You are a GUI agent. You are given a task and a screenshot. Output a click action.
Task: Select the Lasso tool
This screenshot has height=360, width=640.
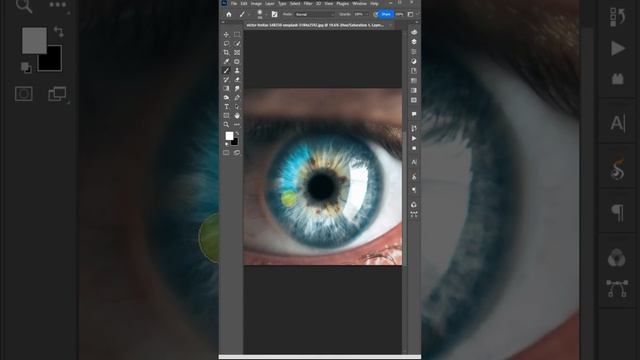pyautogui.click(x=226, y=44)
